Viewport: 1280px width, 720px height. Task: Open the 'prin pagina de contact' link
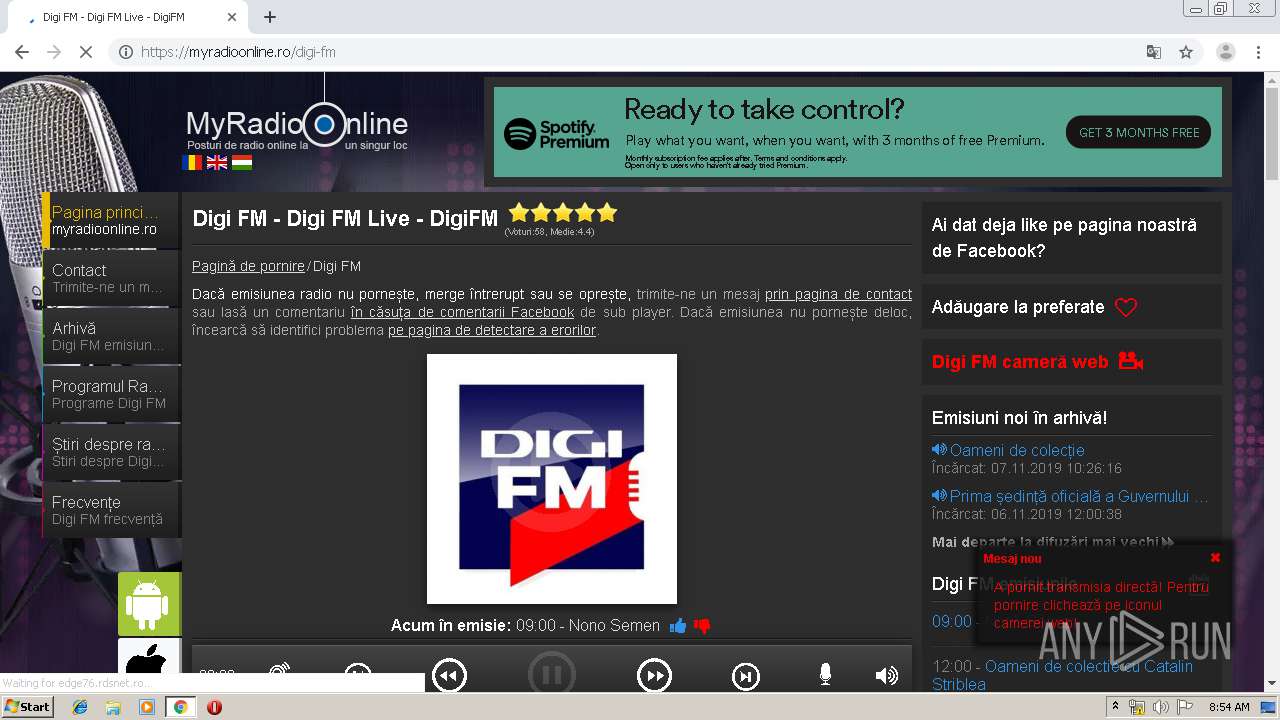point(838,294)
